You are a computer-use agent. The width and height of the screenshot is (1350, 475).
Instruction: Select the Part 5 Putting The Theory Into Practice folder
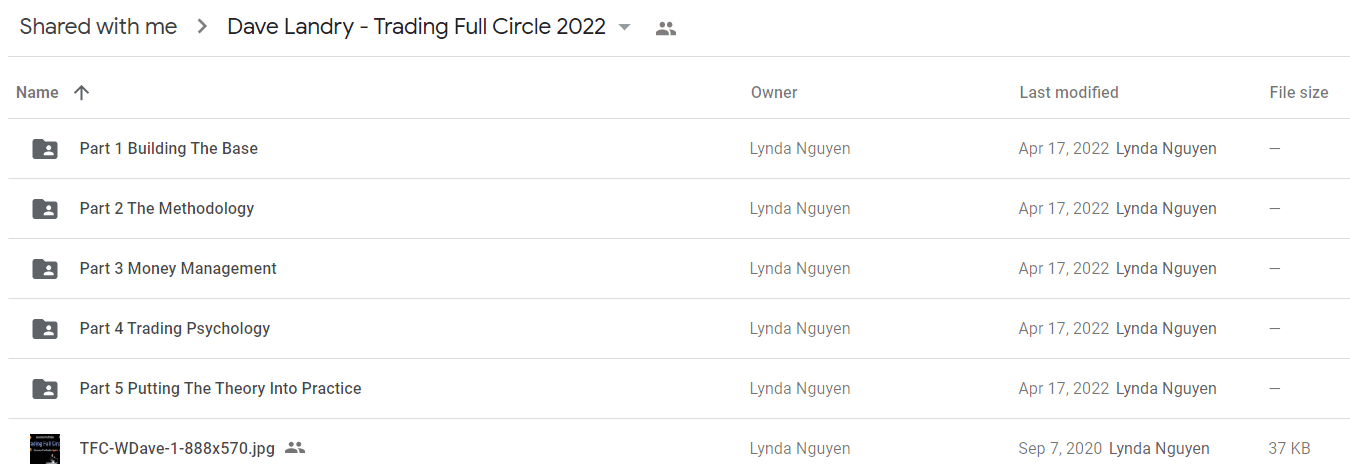220,388
